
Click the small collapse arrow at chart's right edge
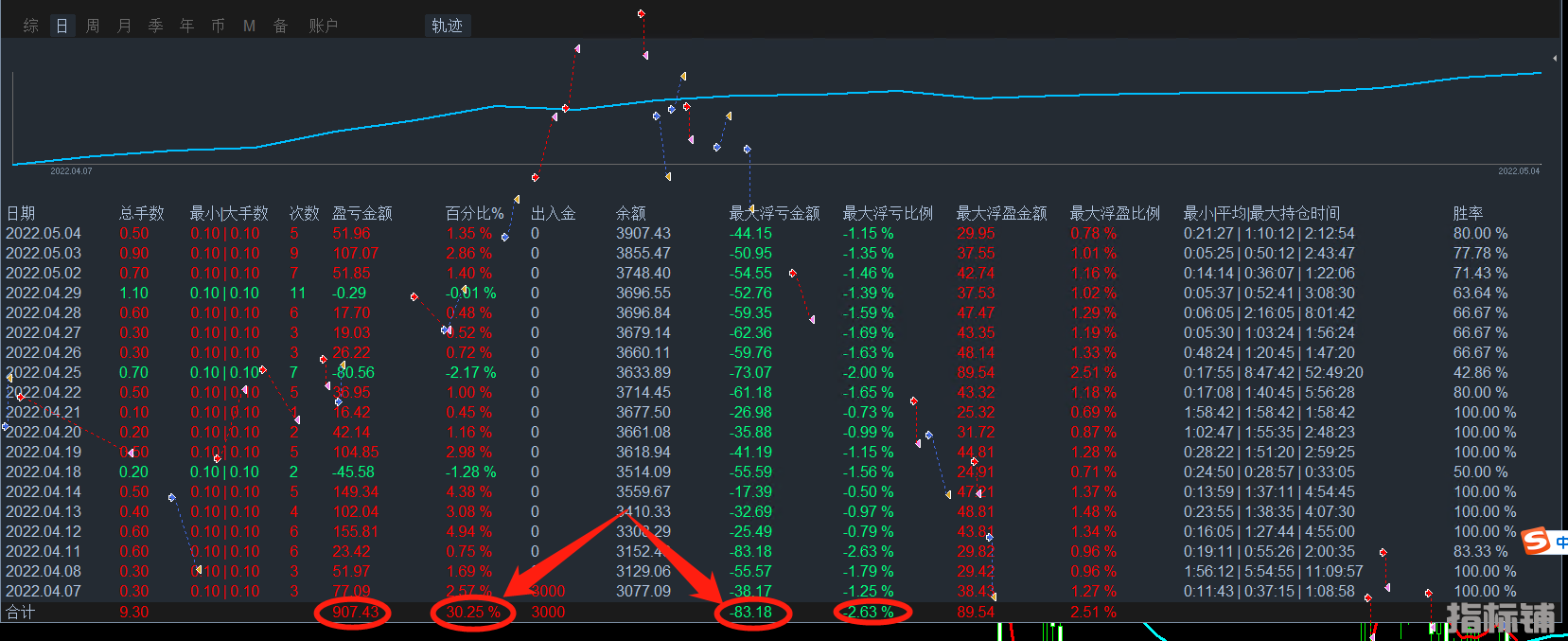[1555, 59]
